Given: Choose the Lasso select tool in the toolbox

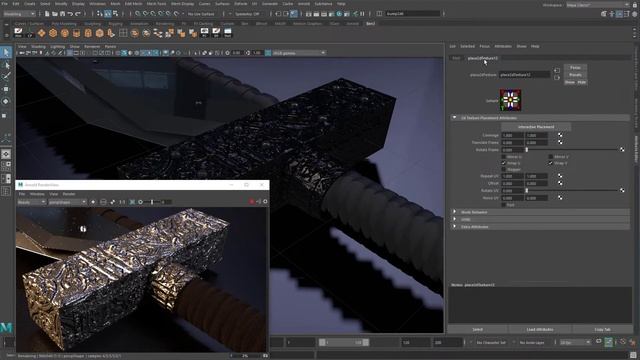Looking at the screenshot, I should point(6,64).
